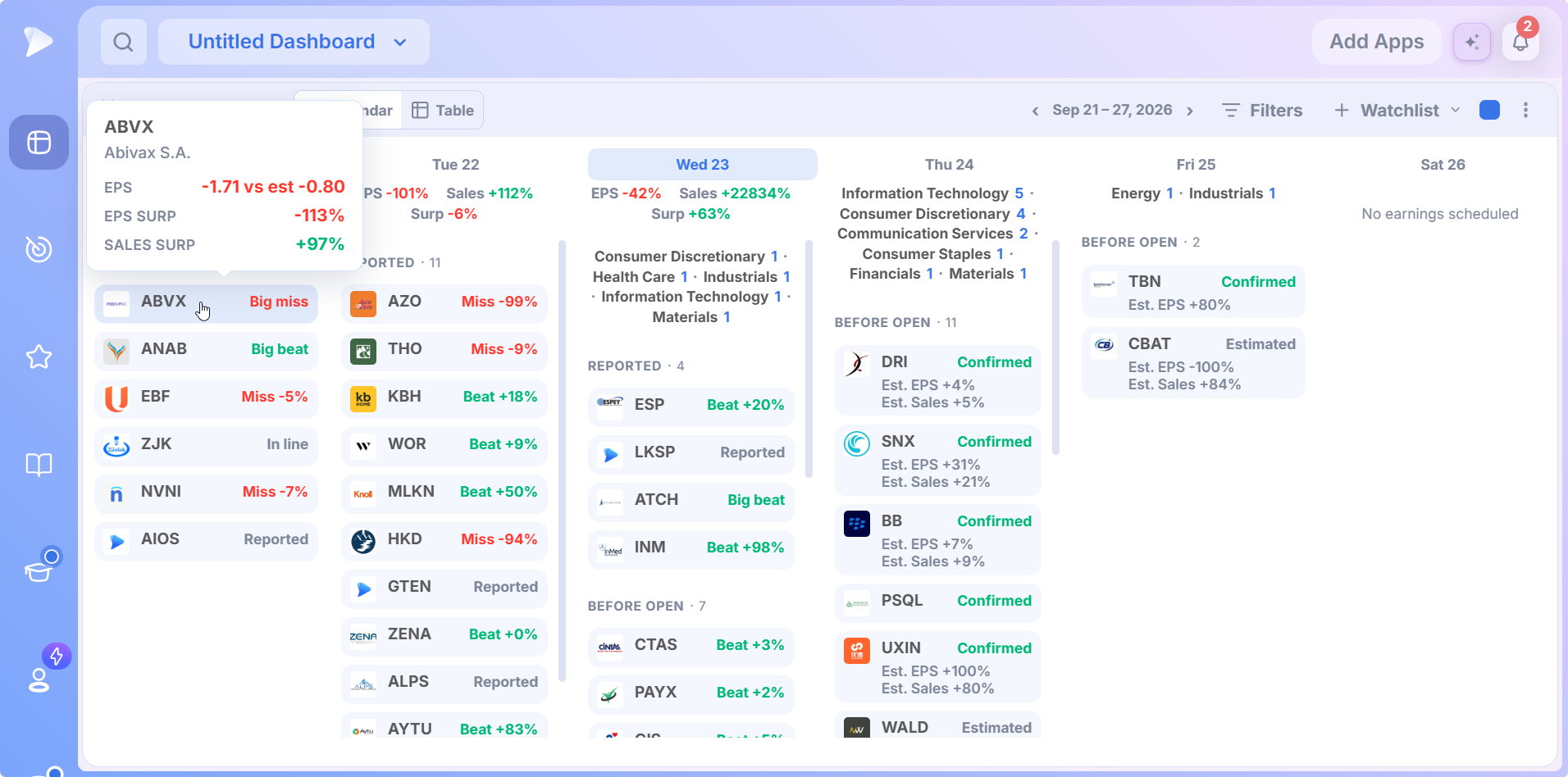Screen dimensions: 1568x777
Task: Click the app logo in sidebar
Action: [x=38, y=41]
